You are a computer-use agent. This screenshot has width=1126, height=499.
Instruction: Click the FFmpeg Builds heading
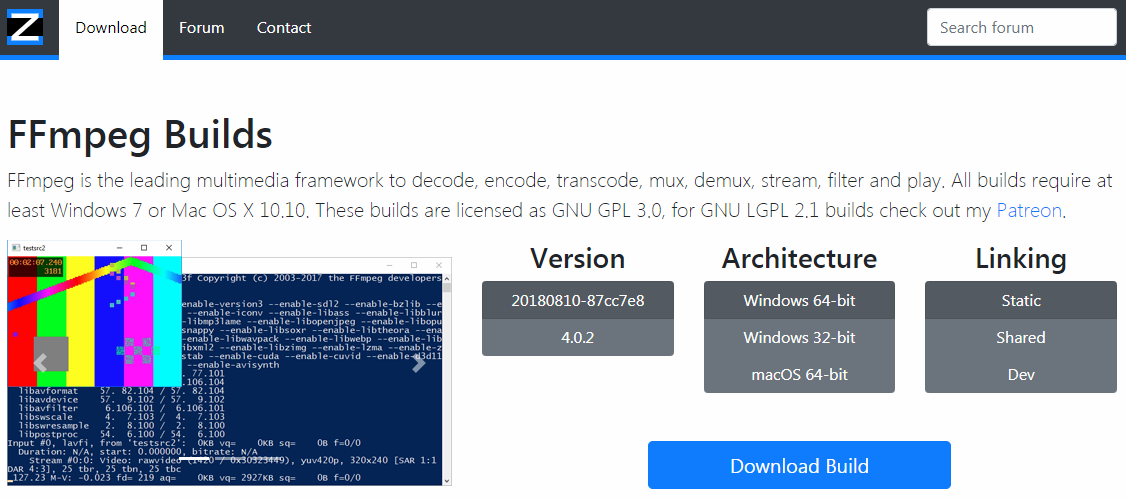(140, 135)
